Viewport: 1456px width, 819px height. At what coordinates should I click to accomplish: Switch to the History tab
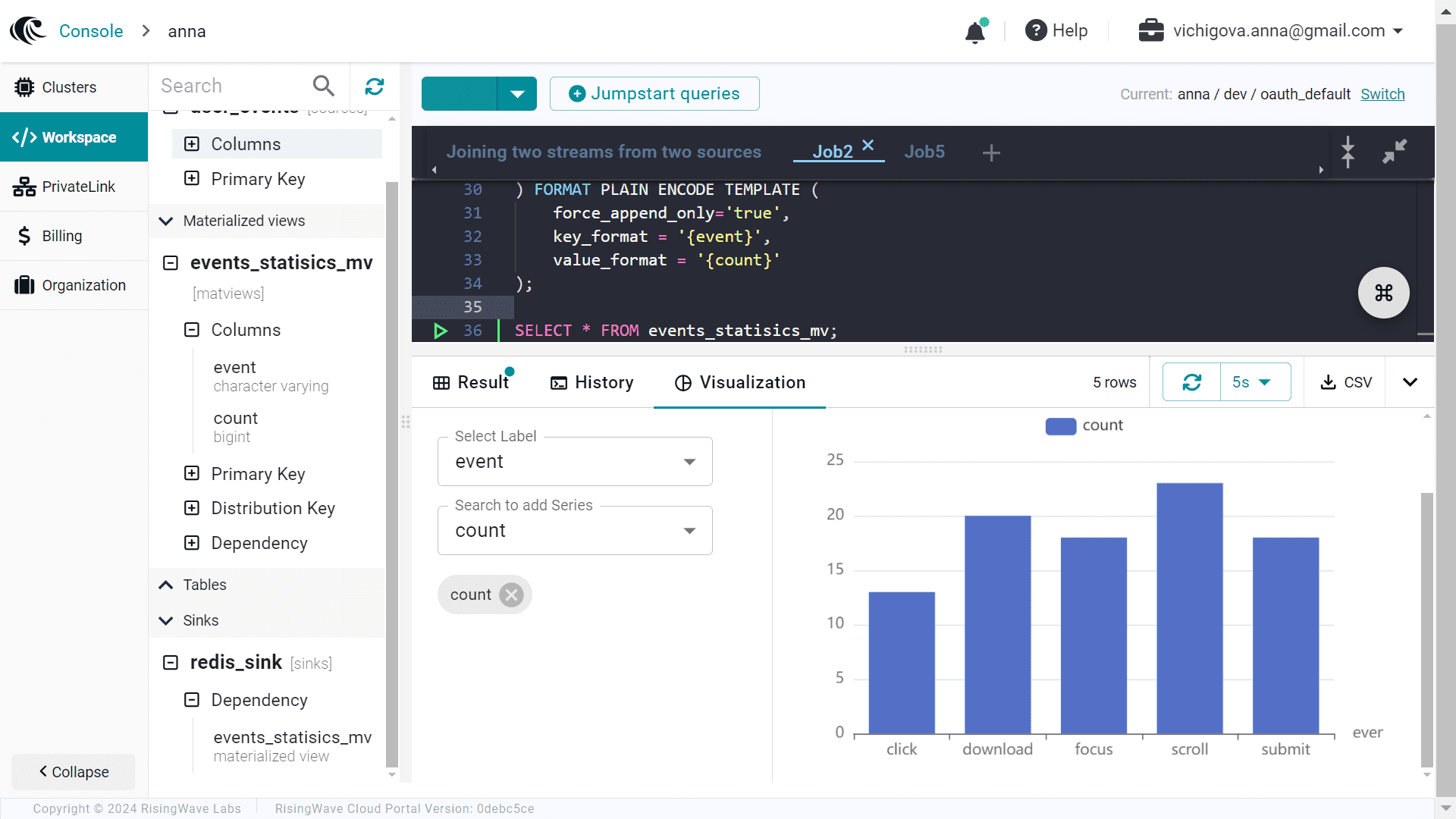(x=591, y=382)
